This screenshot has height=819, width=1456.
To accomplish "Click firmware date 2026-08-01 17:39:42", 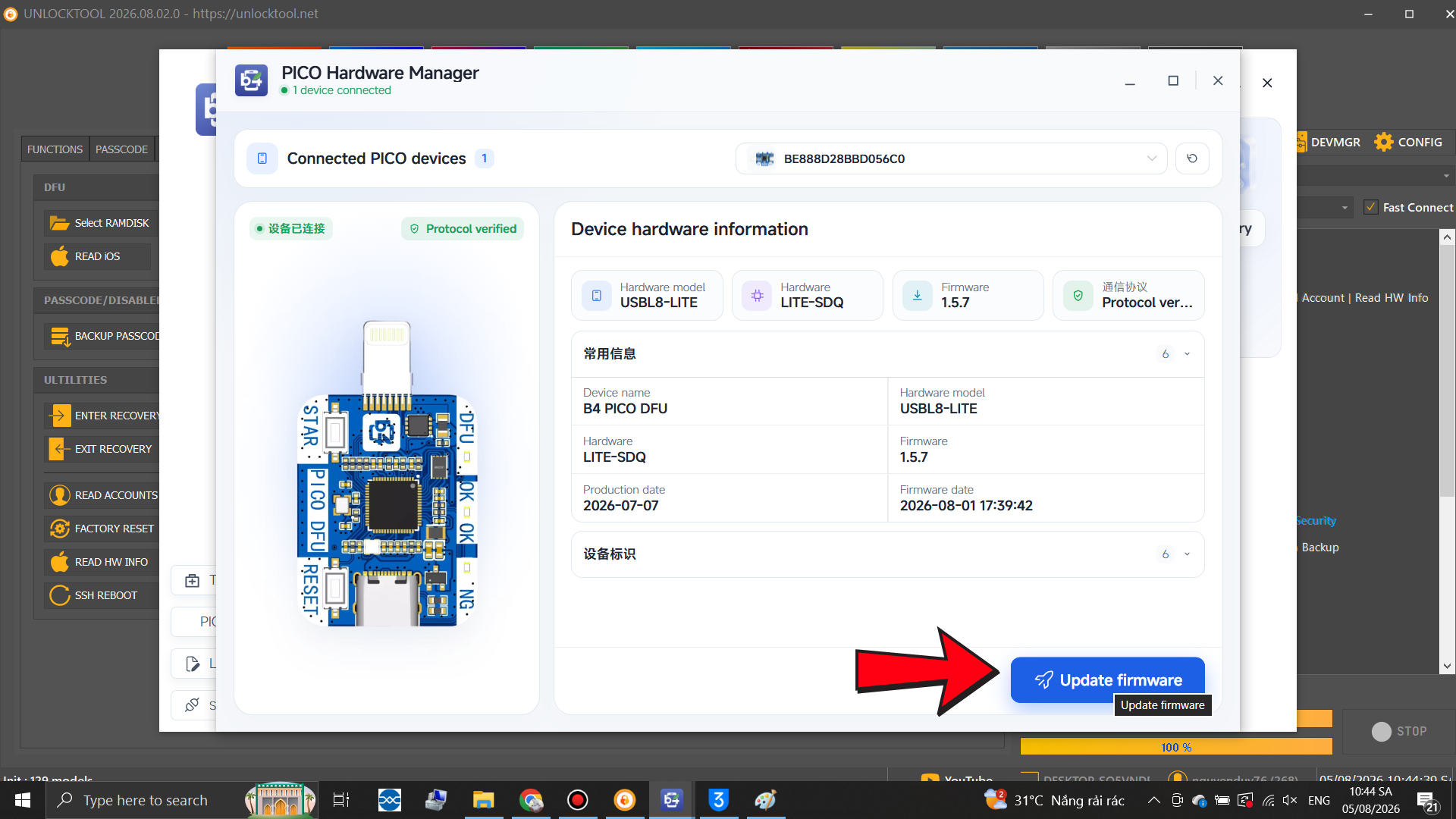I will pyautogui.click(x=966, y=506).
